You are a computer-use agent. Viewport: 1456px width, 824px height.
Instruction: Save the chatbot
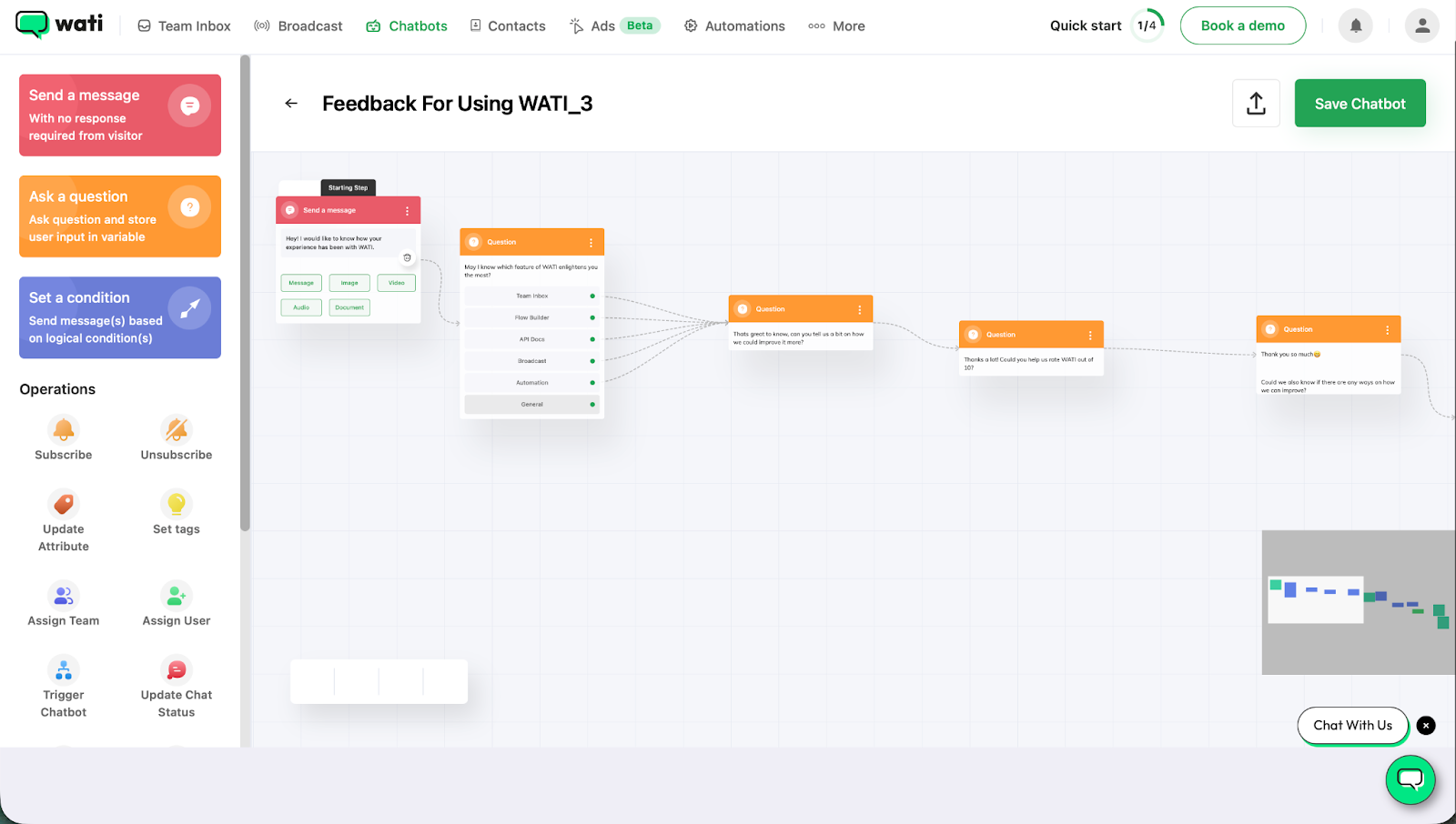tap(1360, 104)
